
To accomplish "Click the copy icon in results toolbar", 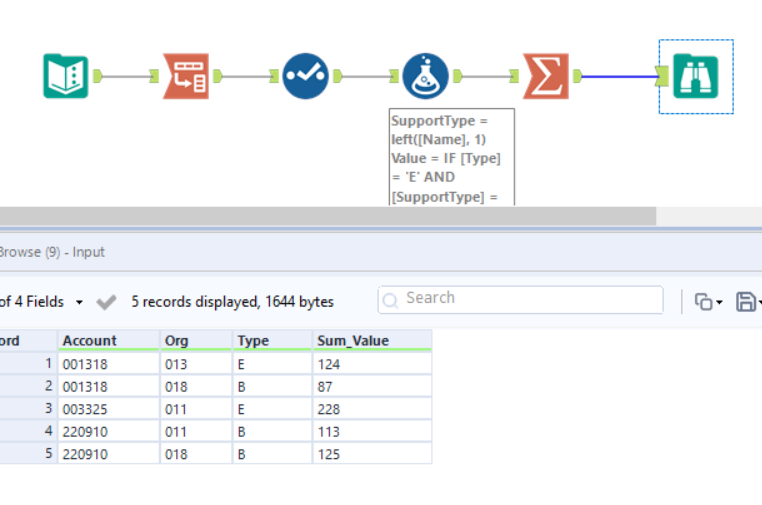I will 703,301.
